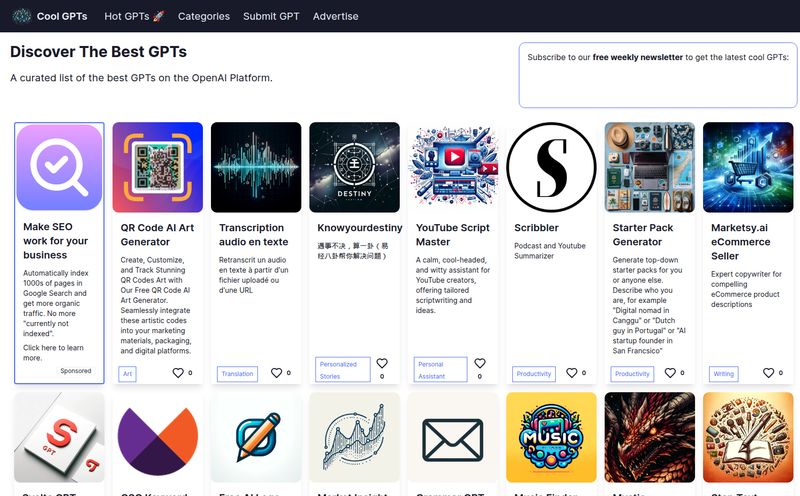Open the audio waveform thumbnail

[256, 167]
